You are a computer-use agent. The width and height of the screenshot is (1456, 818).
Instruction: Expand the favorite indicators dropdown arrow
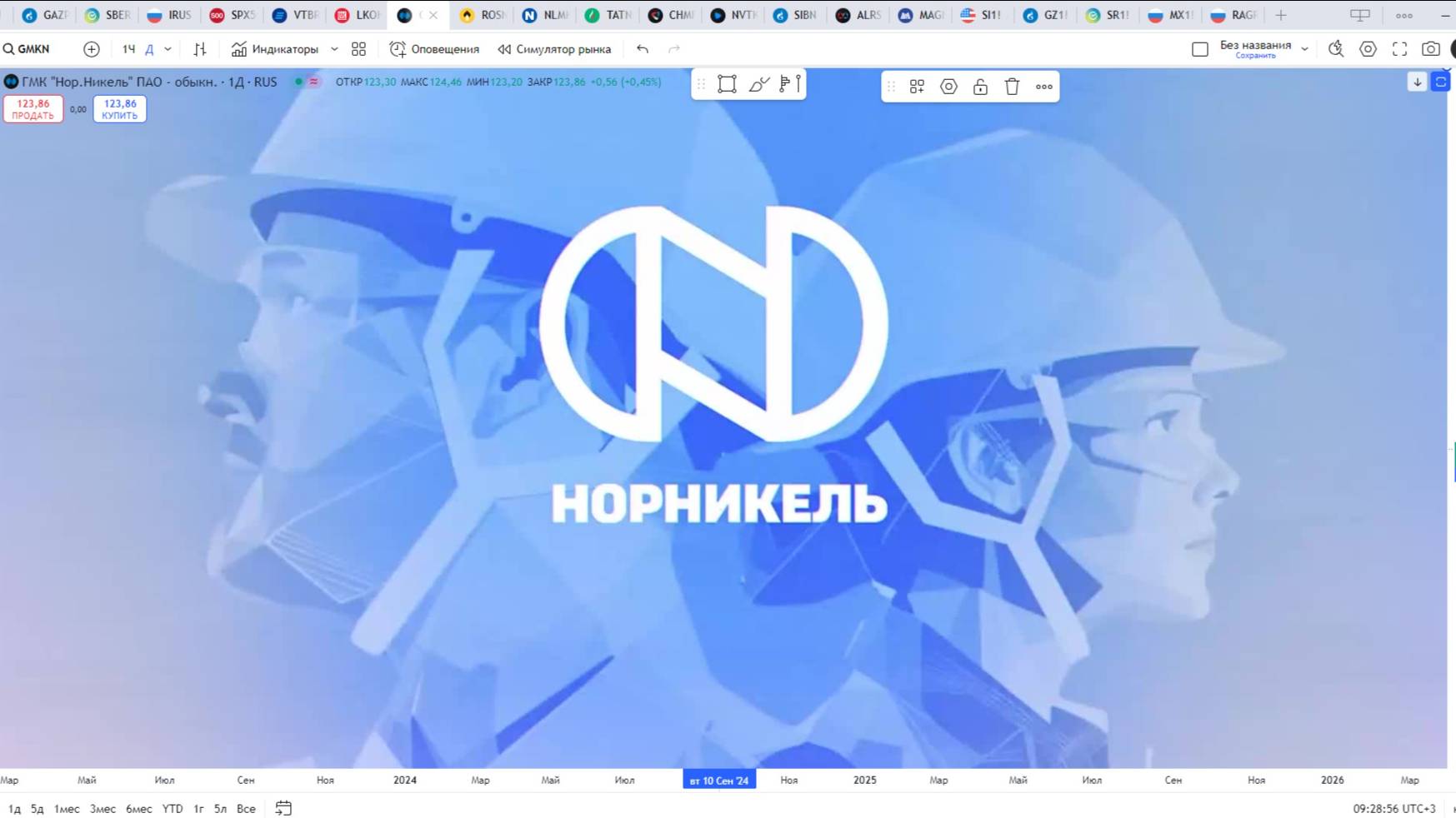coord(334,49)
